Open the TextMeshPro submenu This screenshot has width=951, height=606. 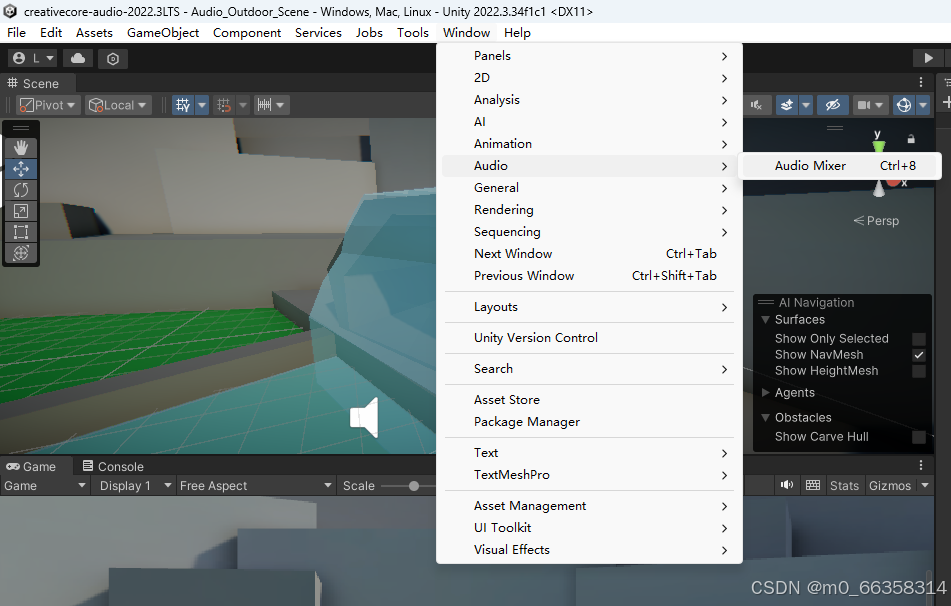pos(589,475)
